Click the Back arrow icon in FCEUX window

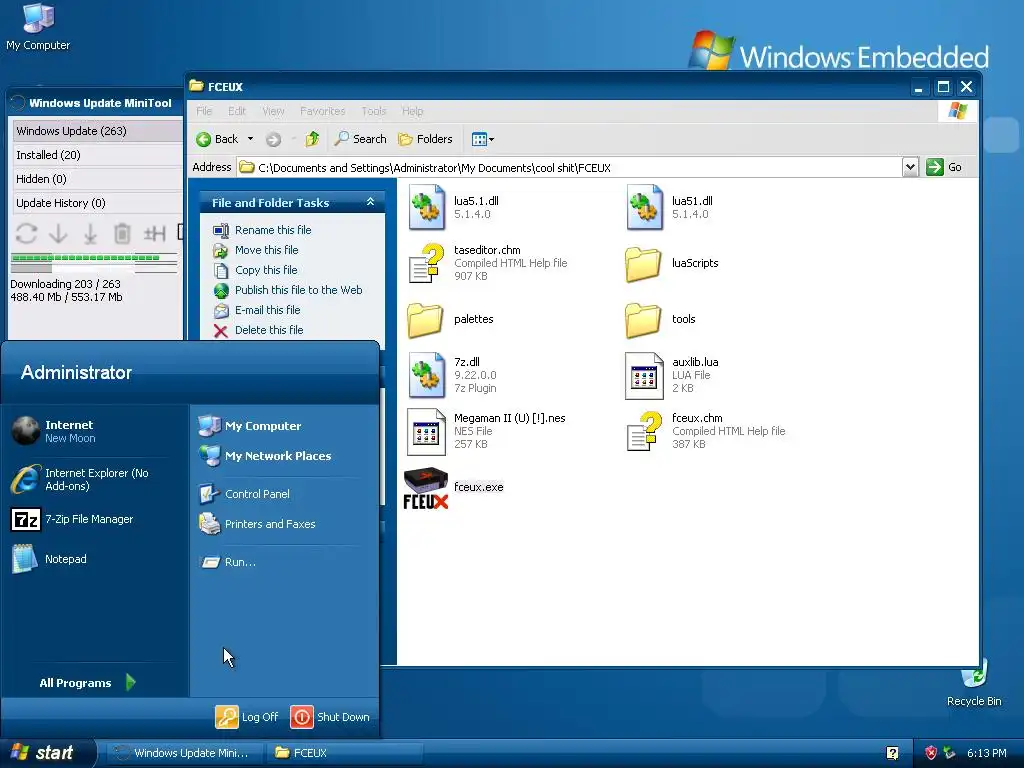coord(204,139)
